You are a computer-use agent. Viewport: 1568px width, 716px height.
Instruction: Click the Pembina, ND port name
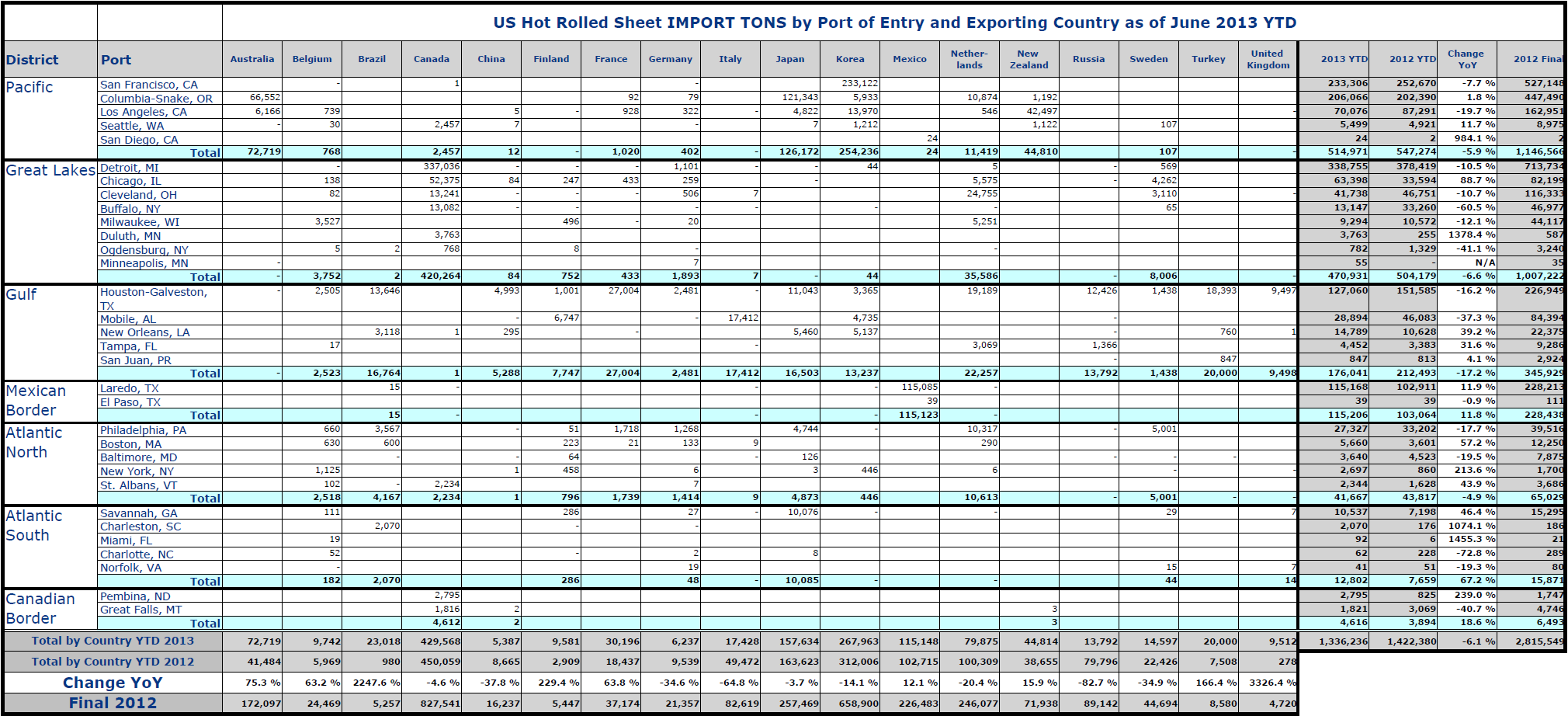click(134, 596)
